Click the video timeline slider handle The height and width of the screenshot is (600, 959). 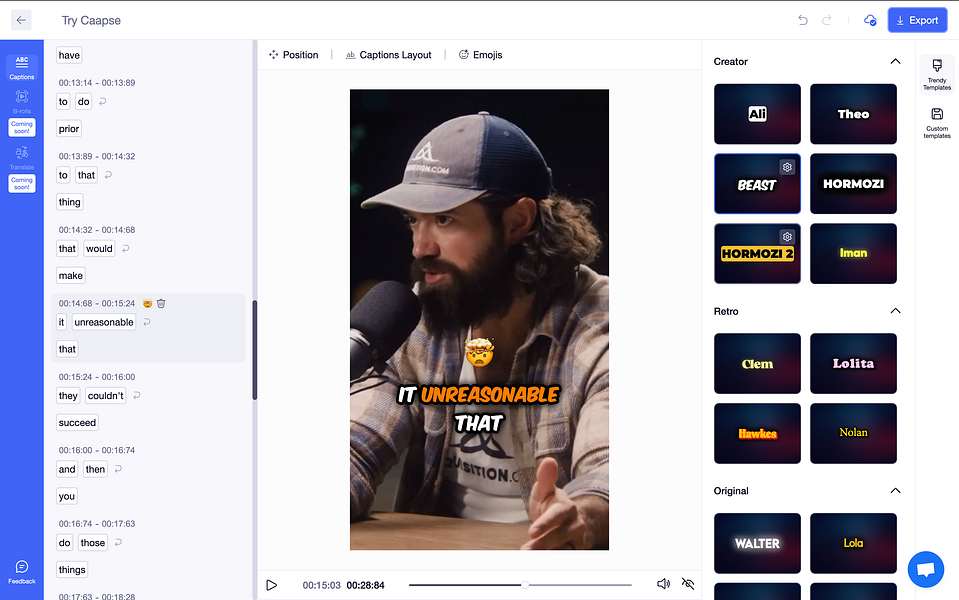(525, 585)
